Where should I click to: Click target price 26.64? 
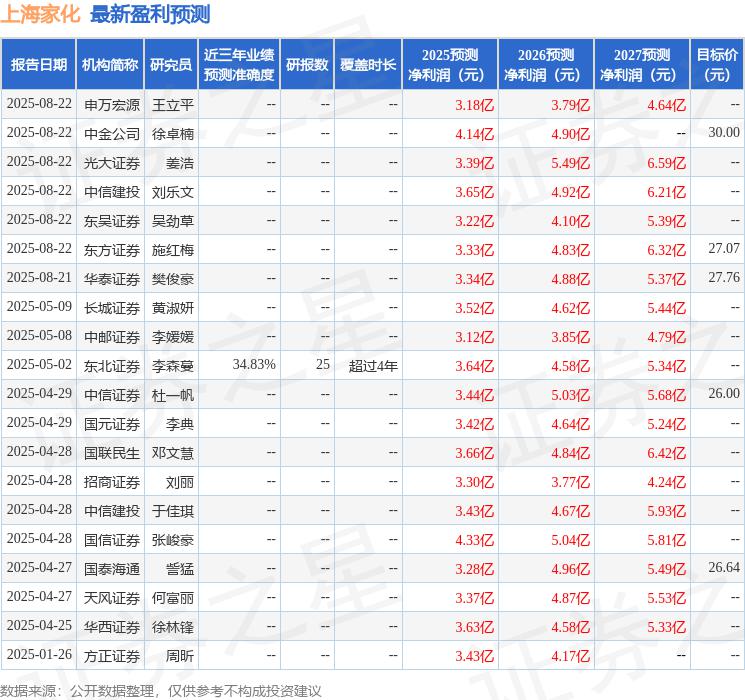724,567
